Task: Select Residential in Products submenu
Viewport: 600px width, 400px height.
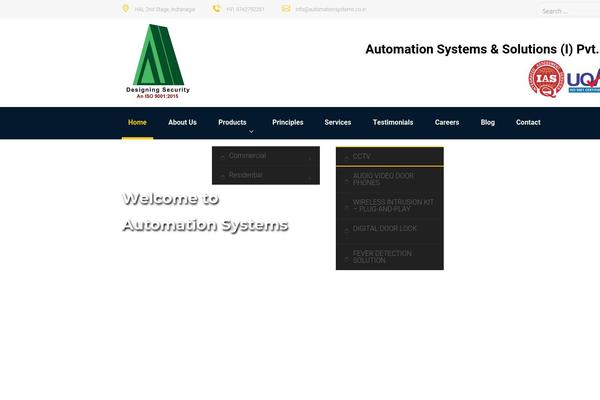Action: (266, 175)
